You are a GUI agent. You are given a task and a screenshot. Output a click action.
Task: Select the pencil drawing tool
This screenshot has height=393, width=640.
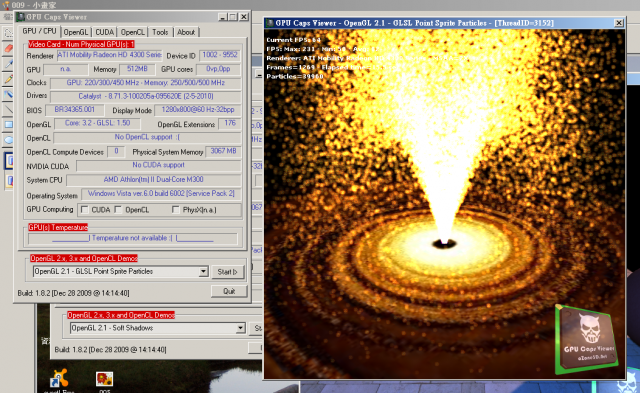click(8, 79)
